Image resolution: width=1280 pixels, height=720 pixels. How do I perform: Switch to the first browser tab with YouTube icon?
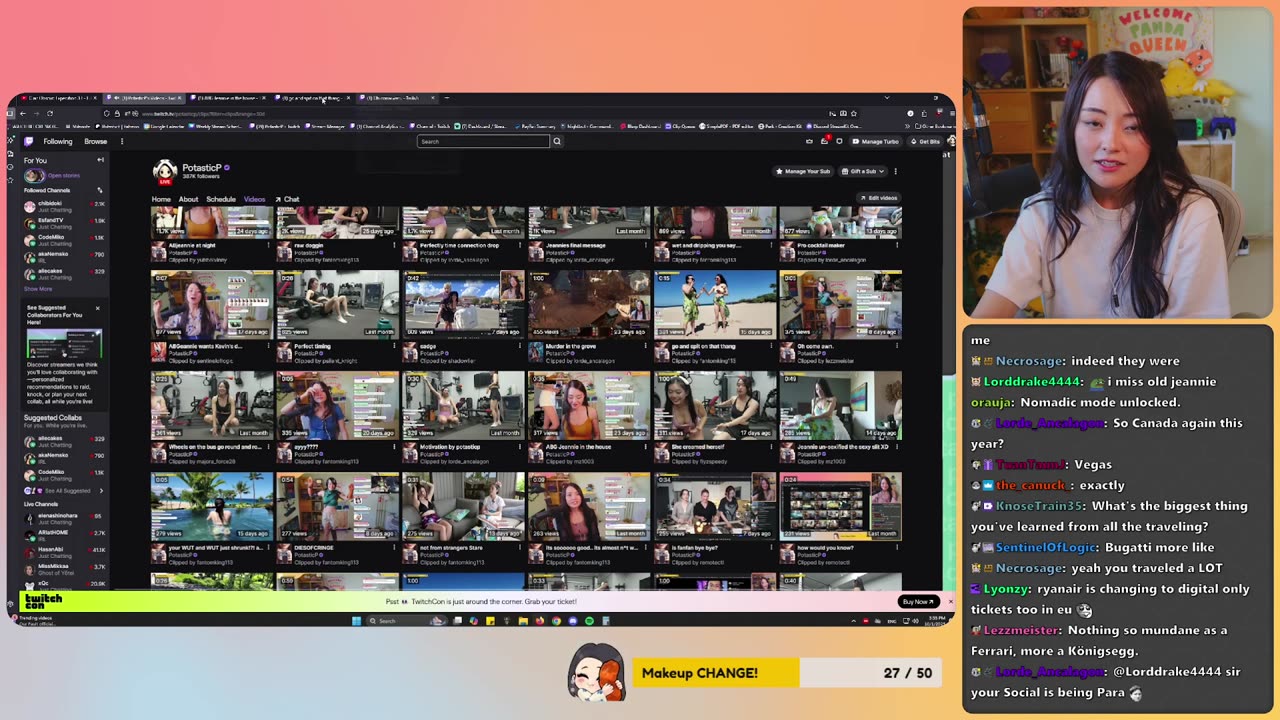[58, 98]
